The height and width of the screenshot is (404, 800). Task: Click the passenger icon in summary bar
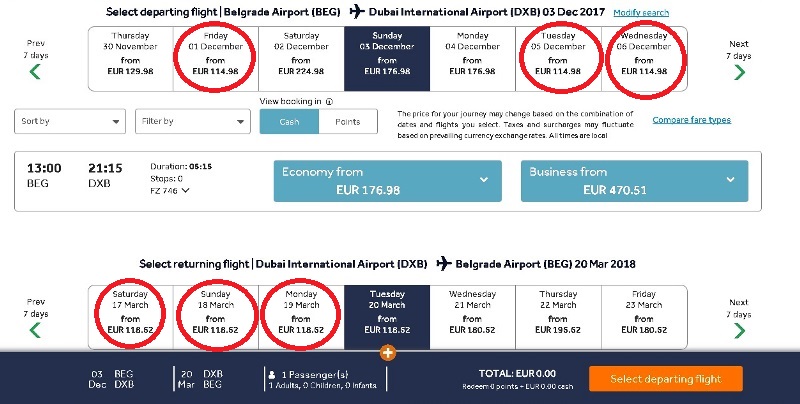[x=272, y=378]
